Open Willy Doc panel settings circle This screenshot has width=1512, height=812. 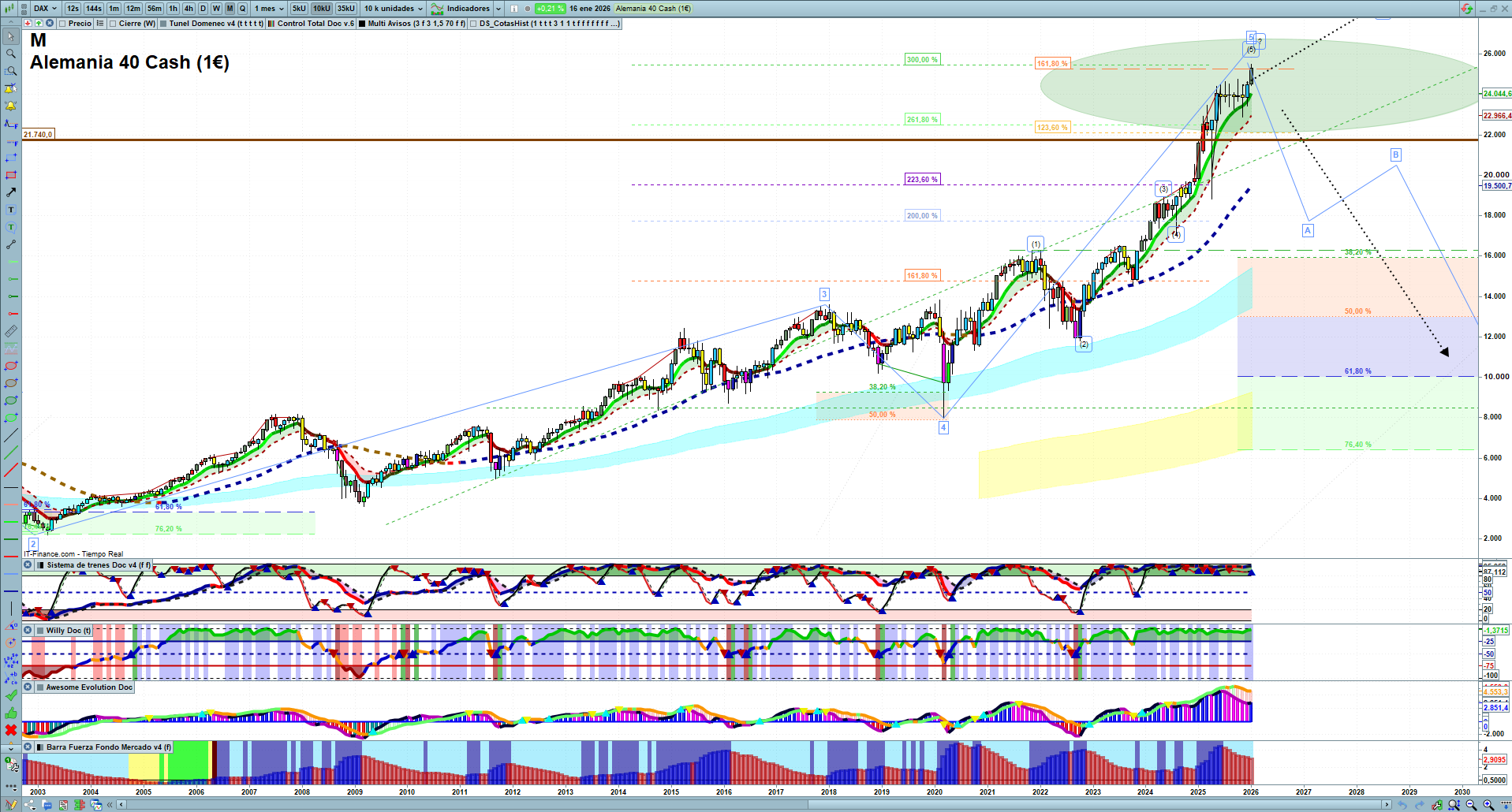[28, 631]
